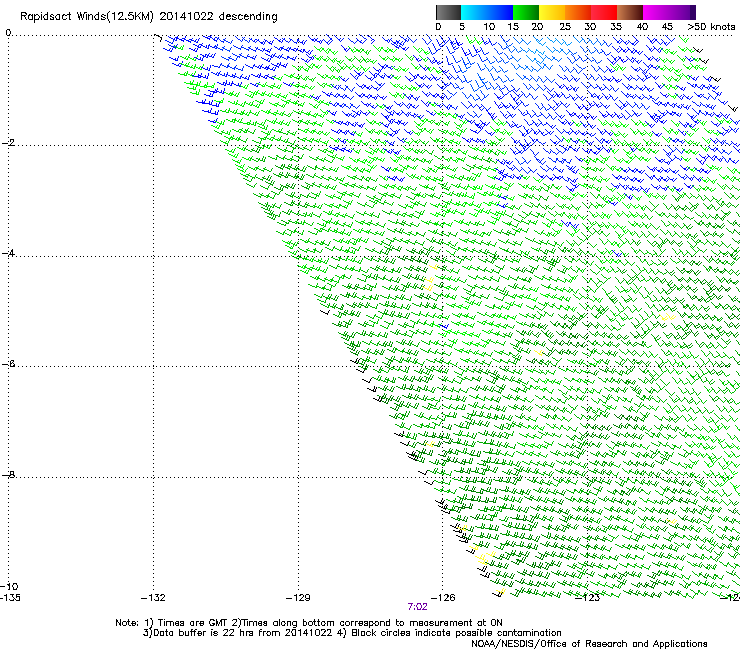Click the latitude label '-4'

click(8, 253)
